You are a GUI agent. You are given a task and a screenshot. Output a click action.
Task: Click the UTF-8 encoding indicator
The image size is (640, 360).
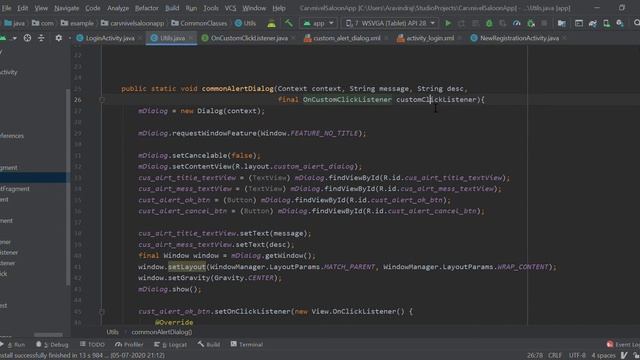pos(577,355)
